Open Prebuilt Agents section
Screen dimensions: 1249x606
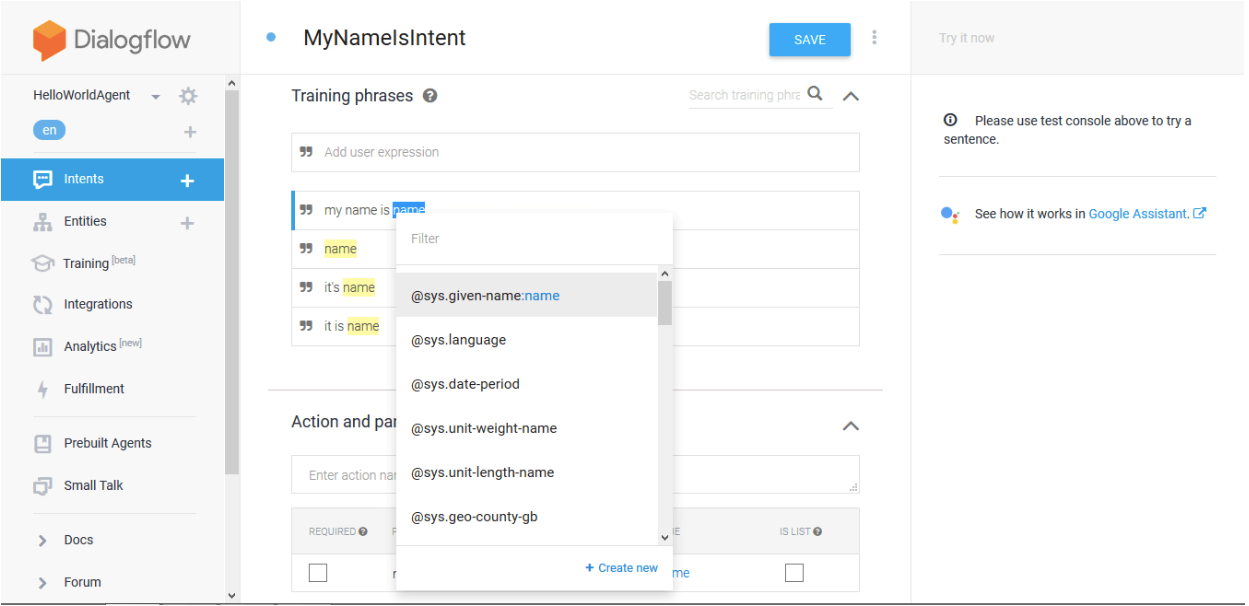41,443
